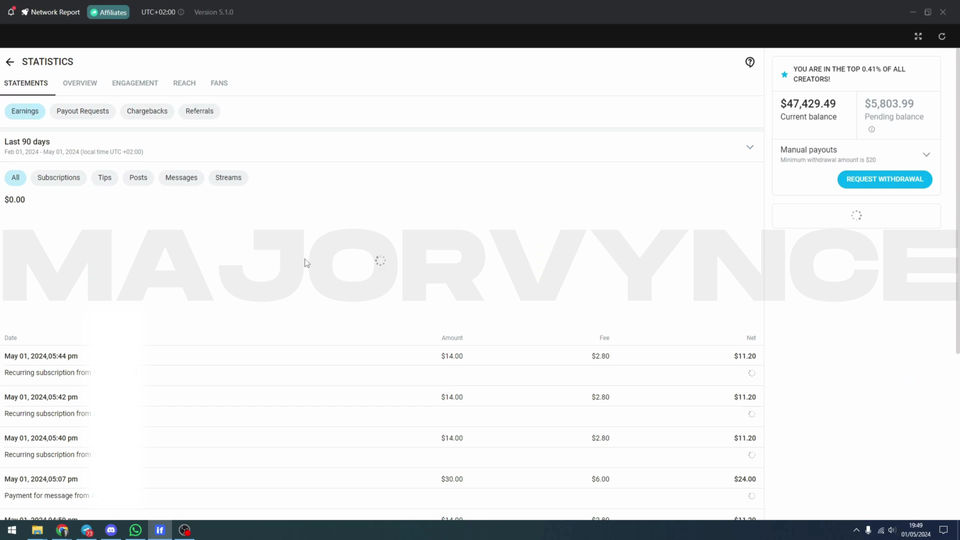960x540 pixels.
Task: Click the $6.00 fee cell
Action: point(601,479)
